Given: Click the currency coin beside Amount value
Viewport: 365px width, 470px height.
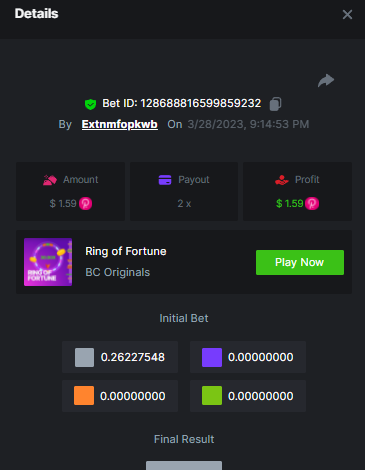Looking at the screenshot, I should pos(85,203).
